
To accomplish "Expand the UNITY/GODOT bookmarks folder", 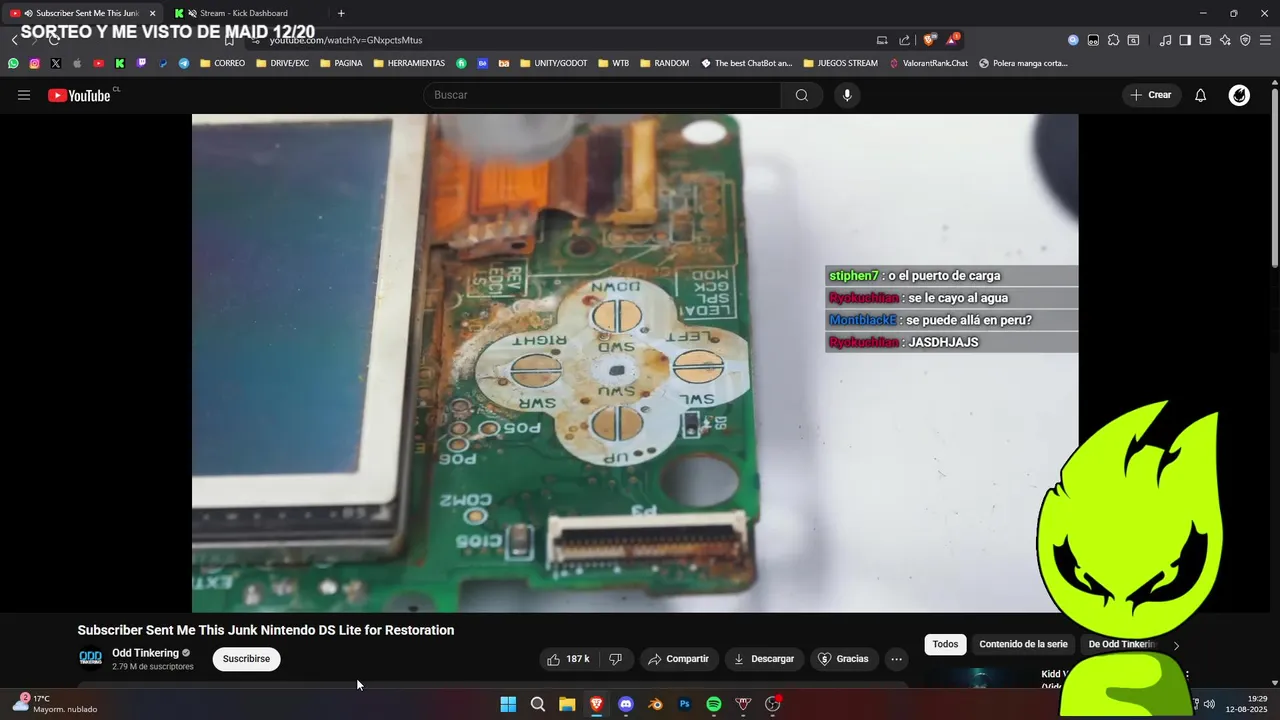I will [x=553, y=63].
